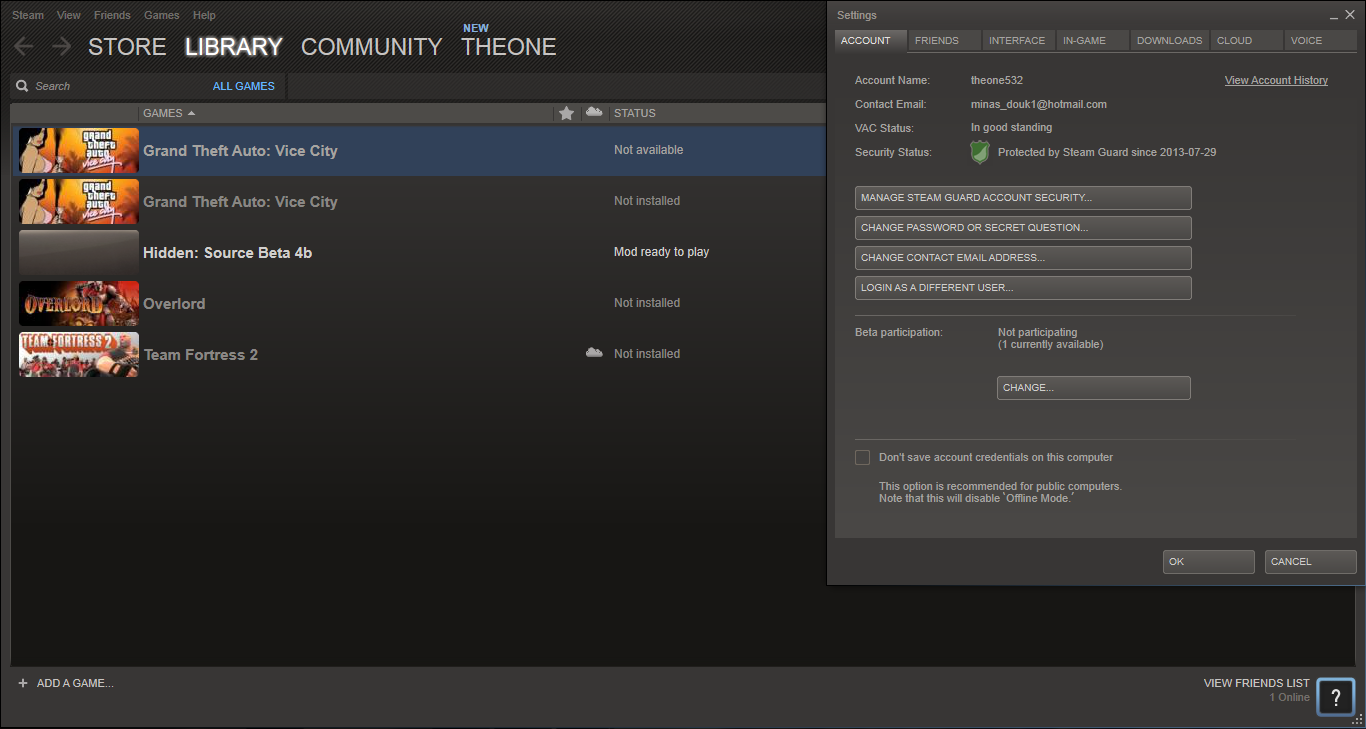Click the Team Fortress 2 thumbnail
1366x729 pixels.
pyautogui.click(x=79, y=354)
